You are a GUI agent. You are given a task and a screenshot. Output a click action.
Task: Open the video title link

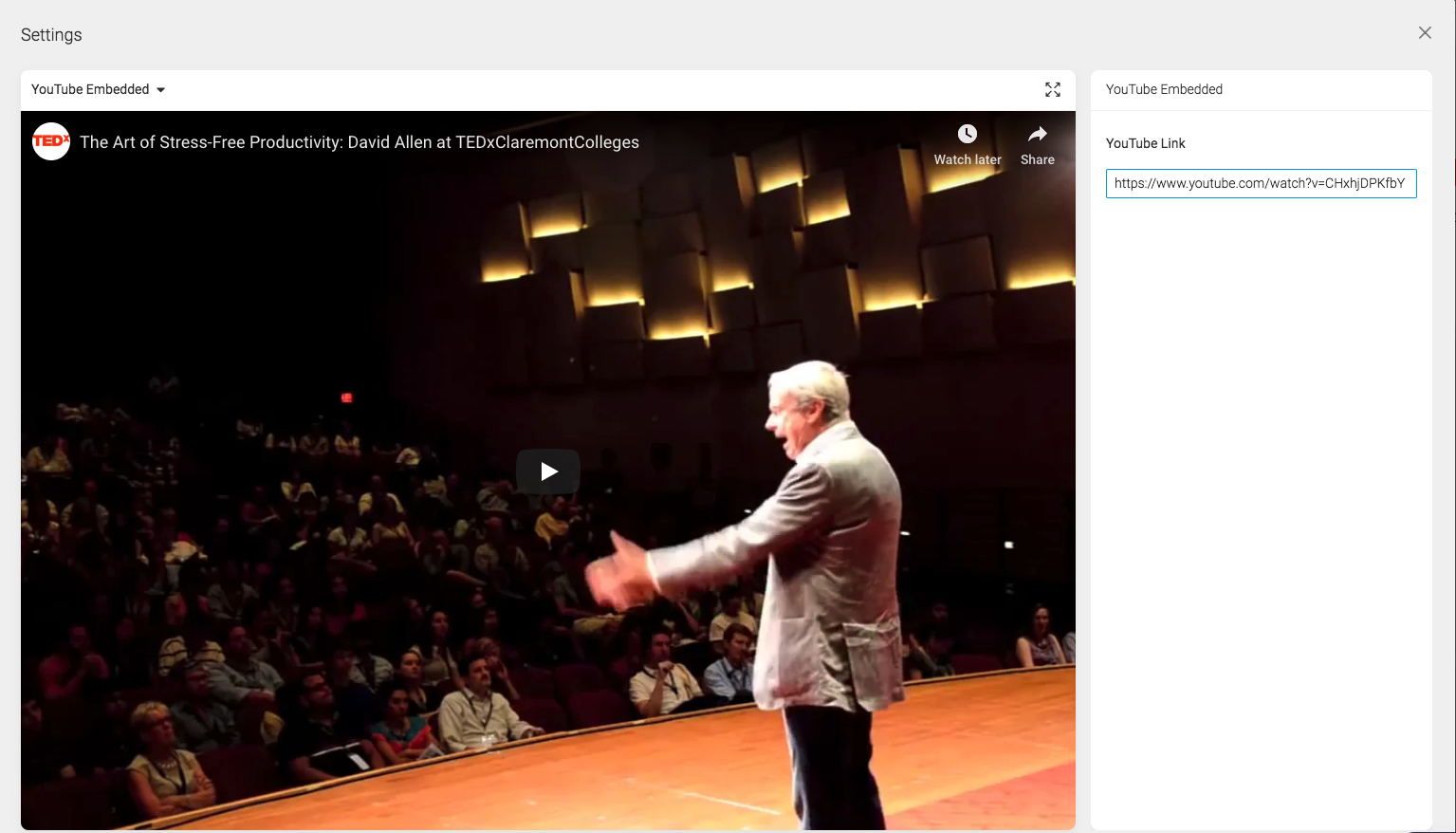[x=359, y=142]
